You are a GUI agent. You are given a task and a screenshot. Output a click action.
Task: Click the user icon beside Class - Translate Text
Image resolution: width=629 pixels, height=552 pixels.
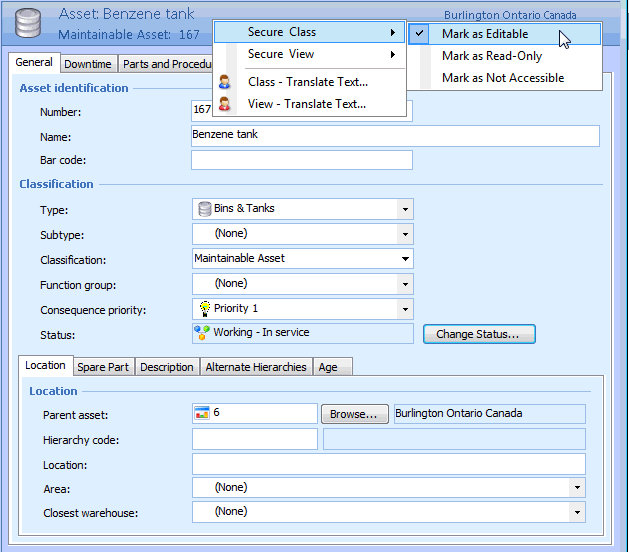click(x=225, y=82)
